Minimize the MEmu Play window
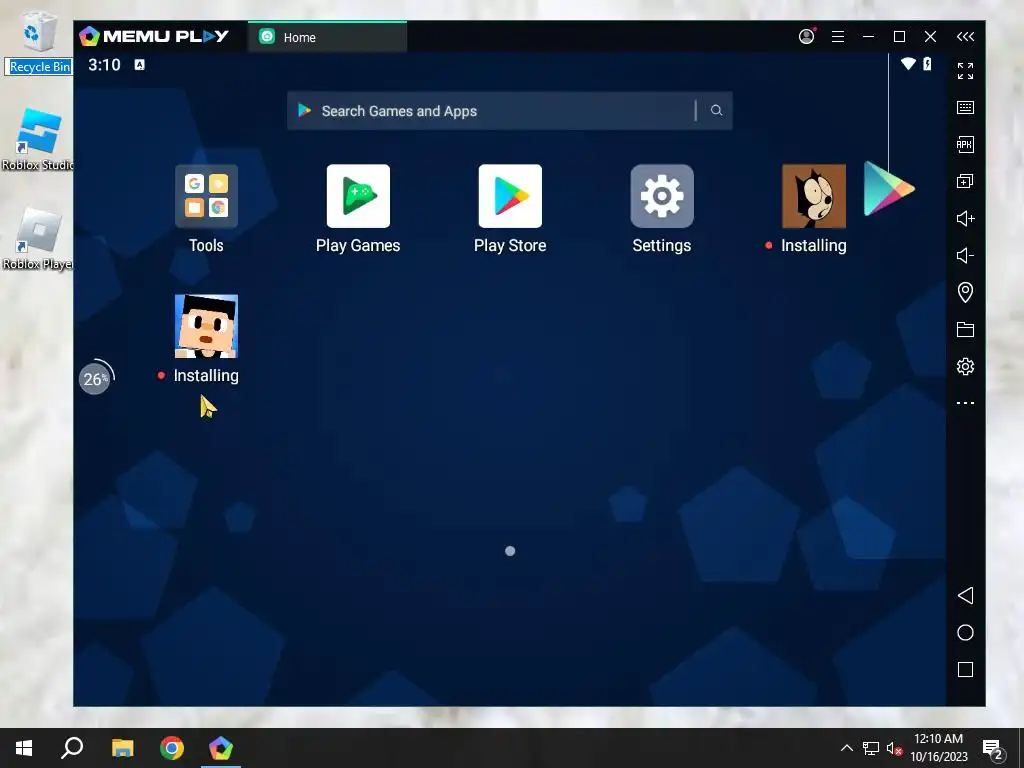 click(x=868, y=37)
